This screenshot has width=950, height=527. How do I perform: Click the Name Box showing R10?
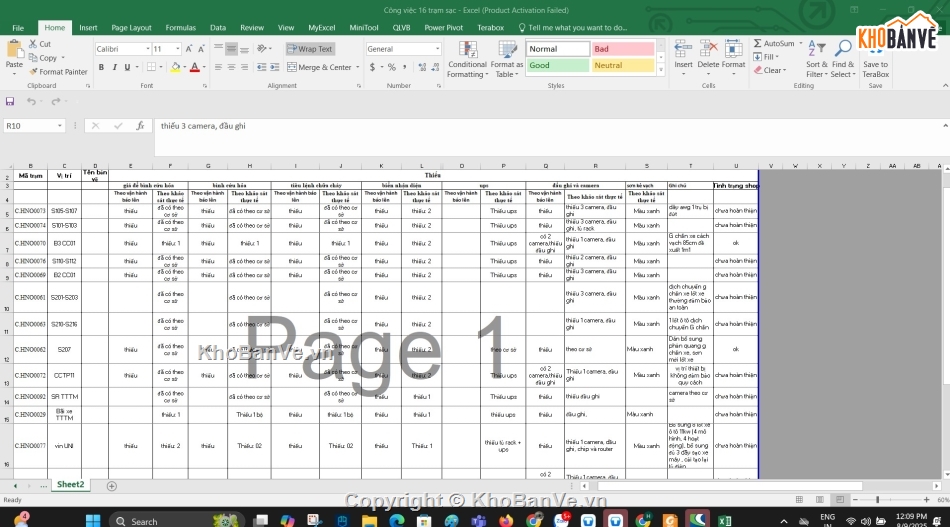point(34,126)
